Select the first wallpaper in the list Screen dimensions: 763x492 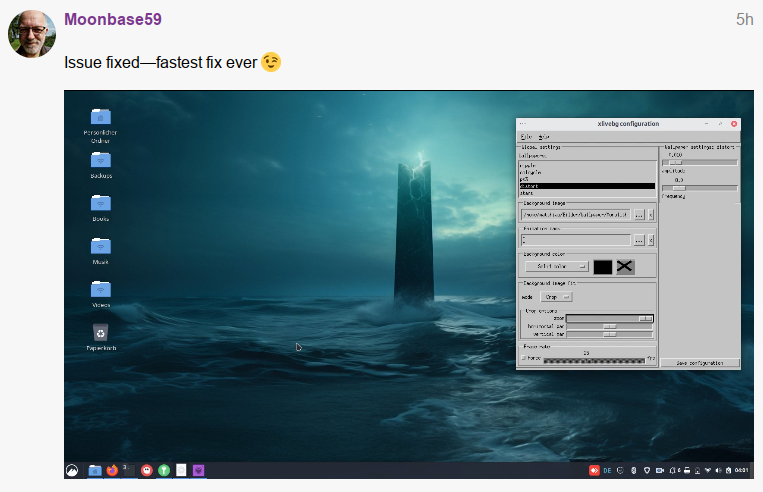[x=587, y=165]
